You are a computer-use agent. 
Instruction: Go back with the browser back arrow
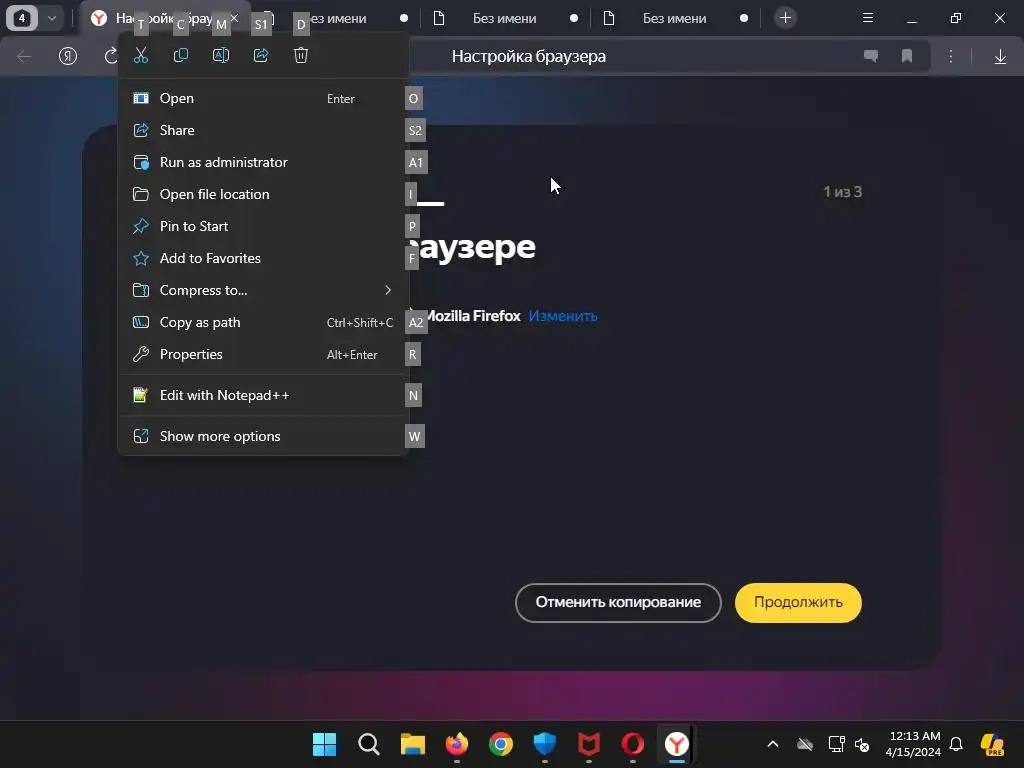click(24, 57)
